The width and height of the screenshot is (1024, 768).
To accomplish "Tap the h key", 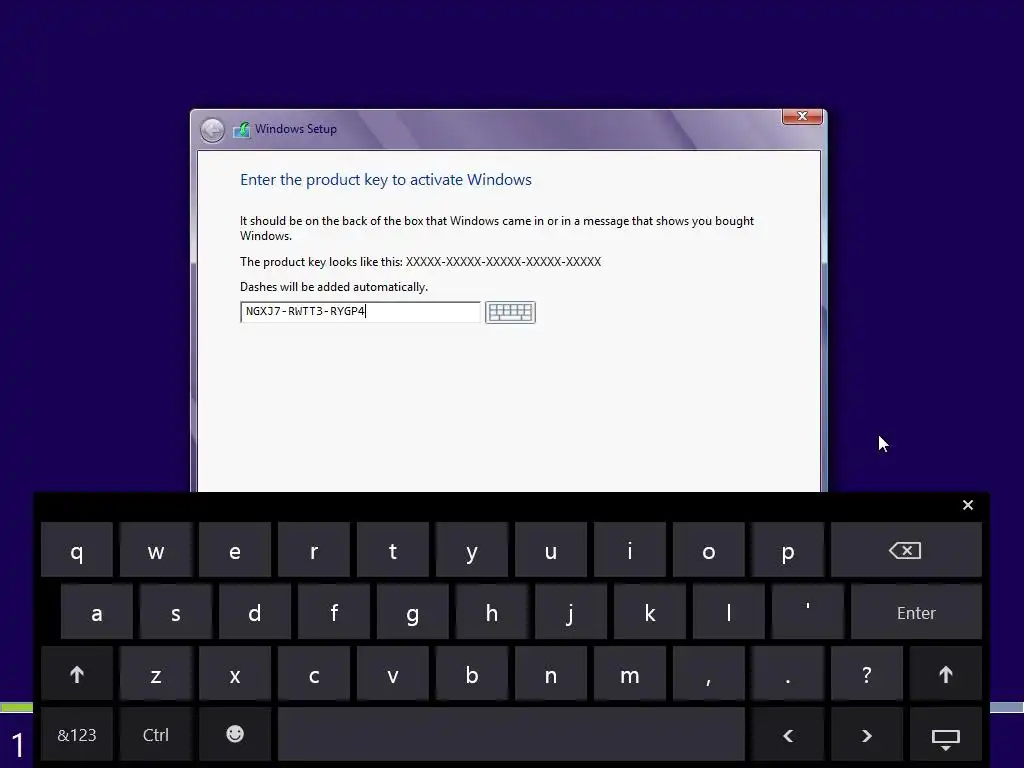I will pyautogui.click(x=491, y=613).
